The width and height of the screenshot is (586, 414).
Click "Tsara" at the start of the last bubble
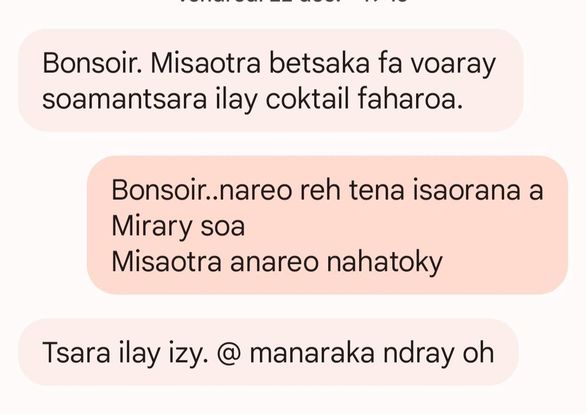(x=76, y=353)
